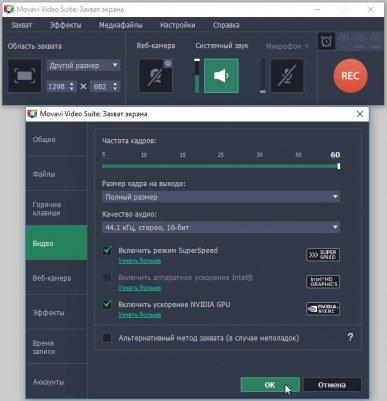The width and height of the screenshot is (387, 401).
Task: Toggle the system sound speaker button
Action: click(221, 76)
